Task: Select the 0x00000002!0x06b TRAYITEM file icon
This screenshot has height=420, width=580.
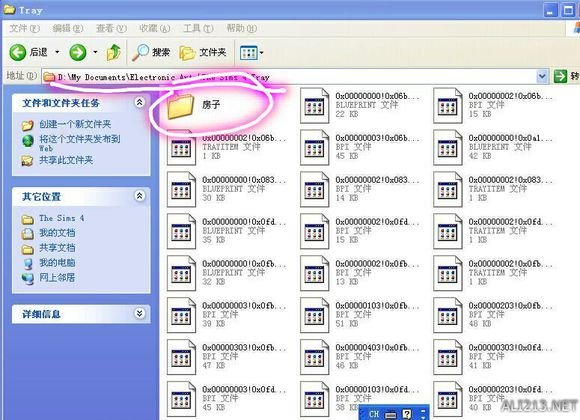Action: pos(181,148)
